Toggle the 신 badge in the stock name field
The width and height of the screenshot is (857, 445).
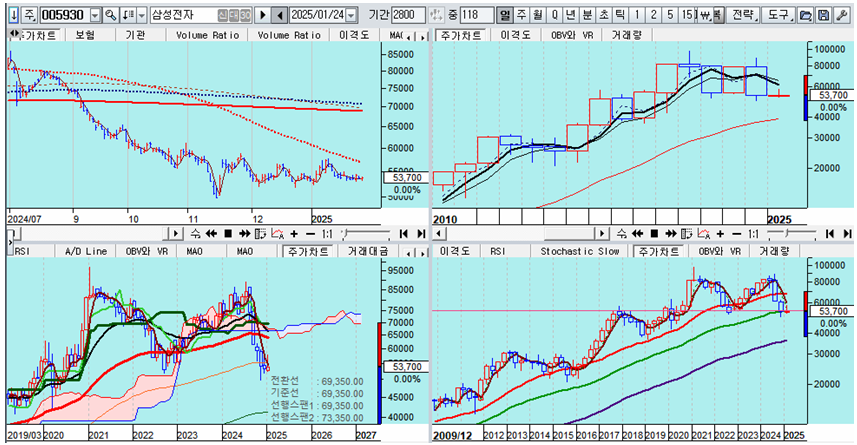coord(222,15)
